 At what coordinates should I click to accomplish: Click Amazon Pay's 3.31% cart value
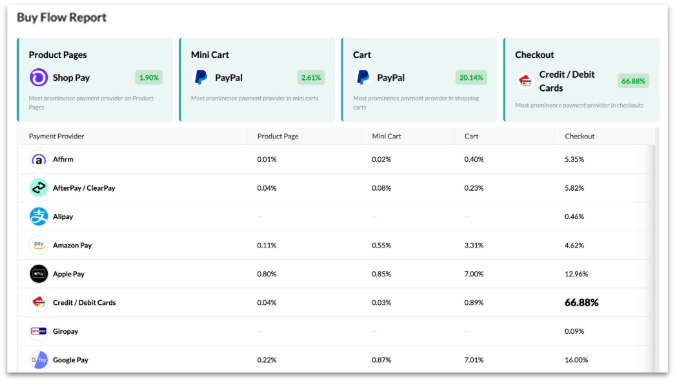(x=474, y=245)
